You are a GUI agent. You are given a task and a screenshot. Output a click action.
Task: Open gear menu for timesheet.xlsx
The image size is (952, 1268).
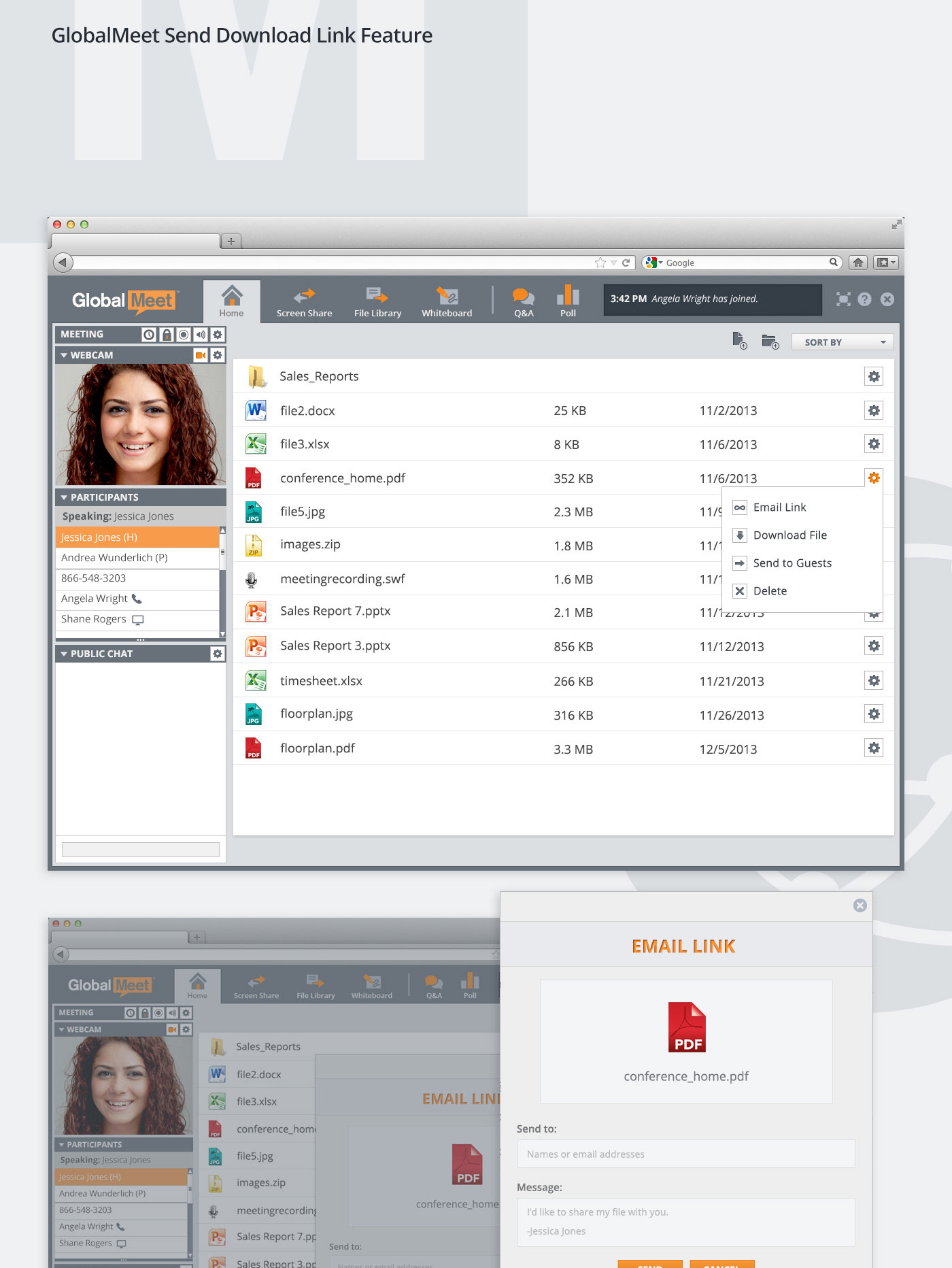(874, 680)
